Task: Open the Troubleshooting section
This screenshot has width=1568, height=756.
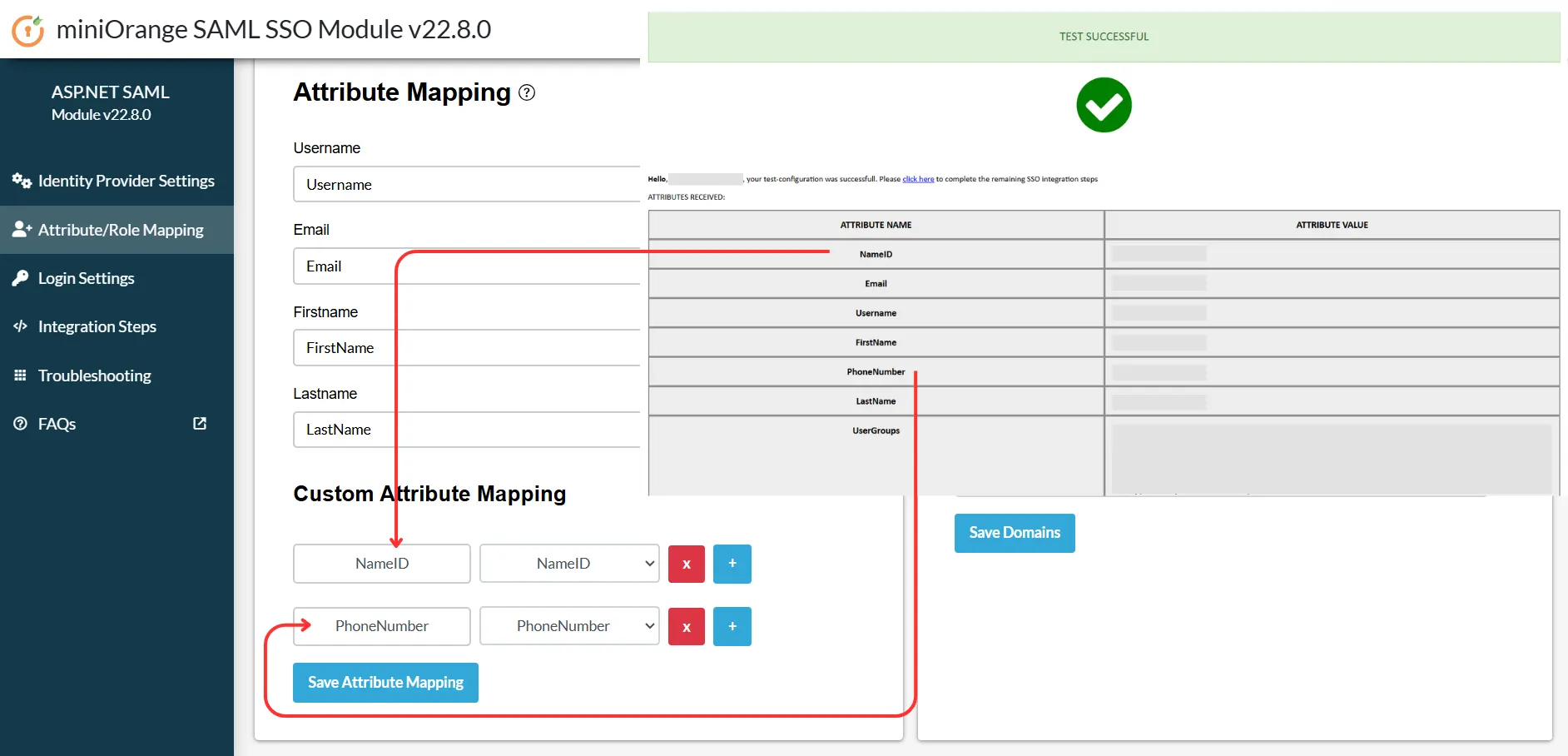Action: [x=117, y=376]
